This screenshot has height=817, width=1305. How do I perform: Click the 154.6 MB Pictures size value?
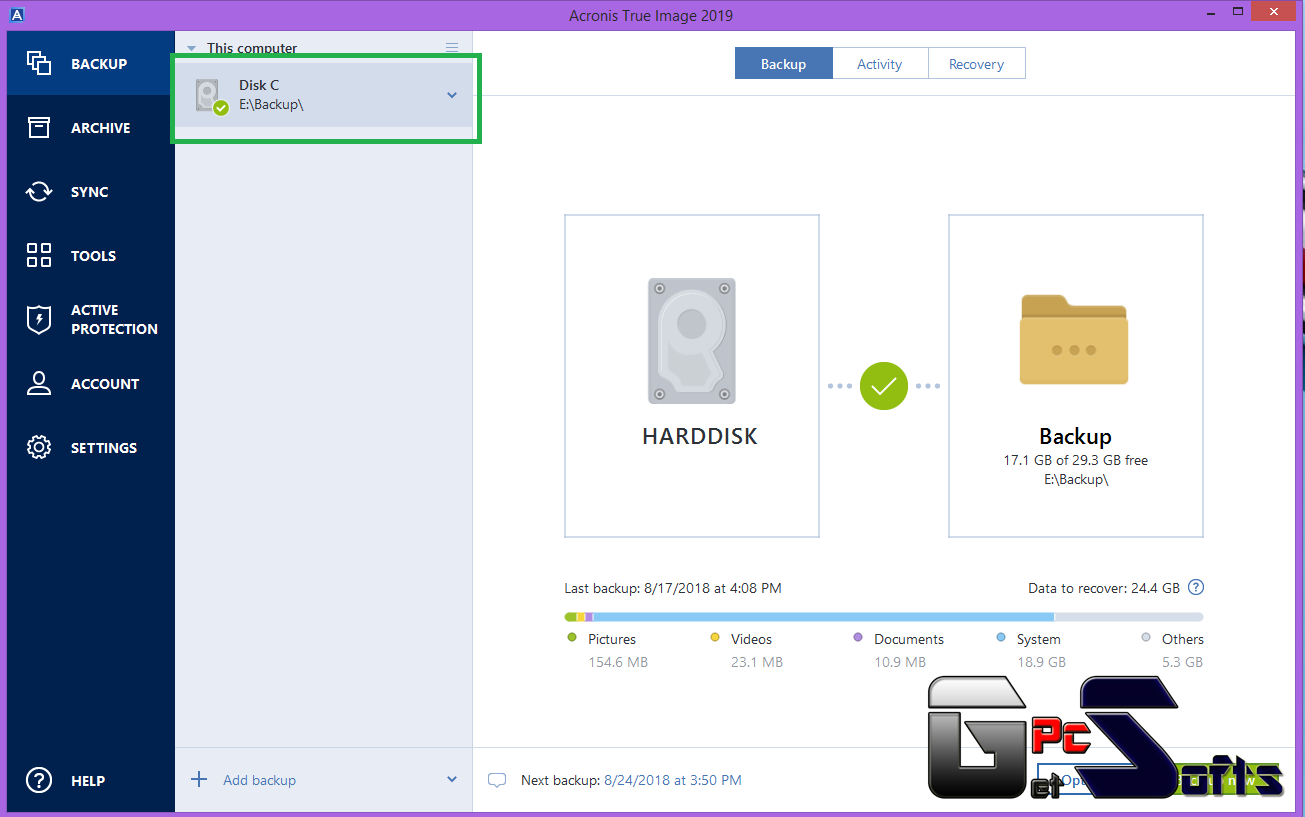(618, 662)
